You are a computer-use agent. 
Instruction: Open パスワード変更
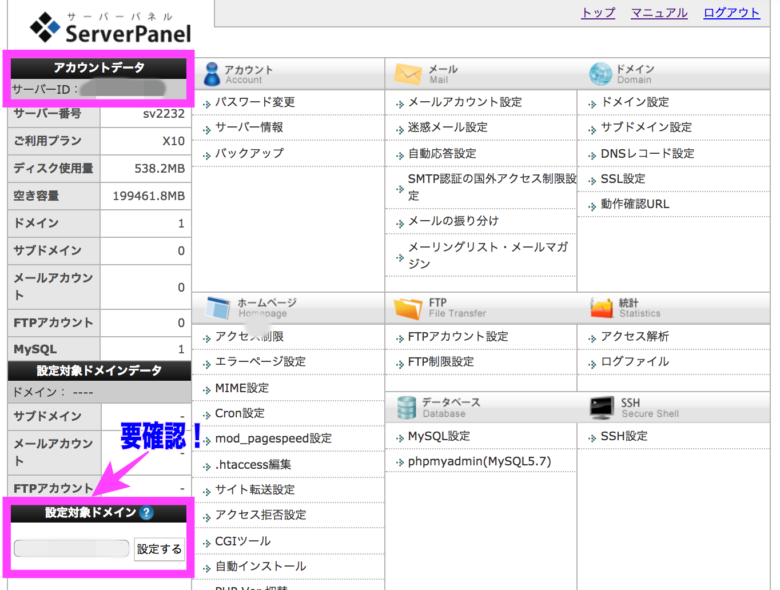[x=255, y=102]
